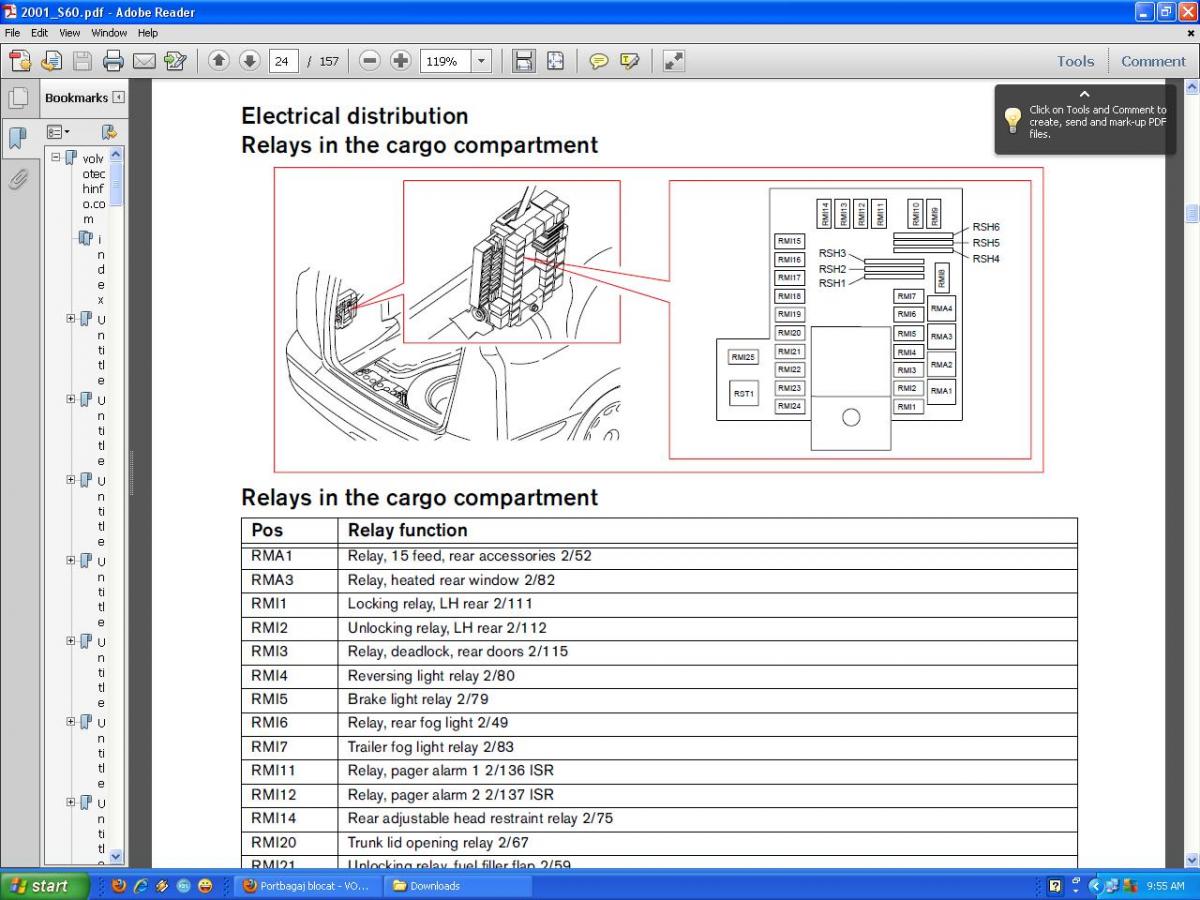Viewport: 1200px width, 900px height.
Task: Click the Print file icon
Action: coord(113,61)
